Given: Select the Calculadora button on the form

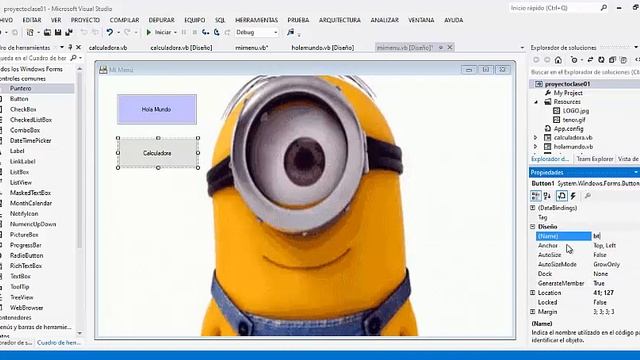Looking at the screenshot, I should pos(158,153).
